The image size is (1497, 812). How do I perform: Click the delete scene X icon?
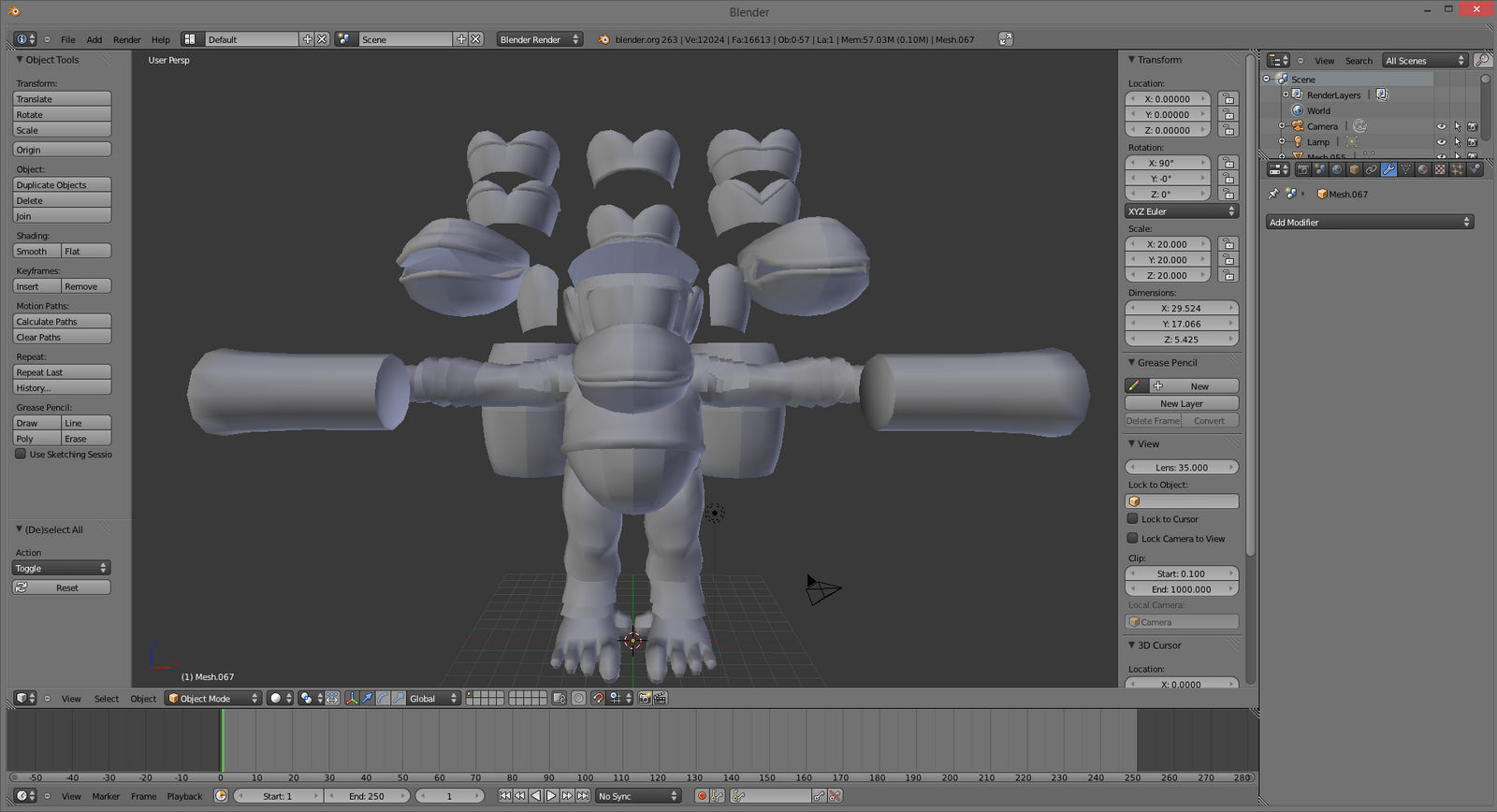click(x=476, y=39)
